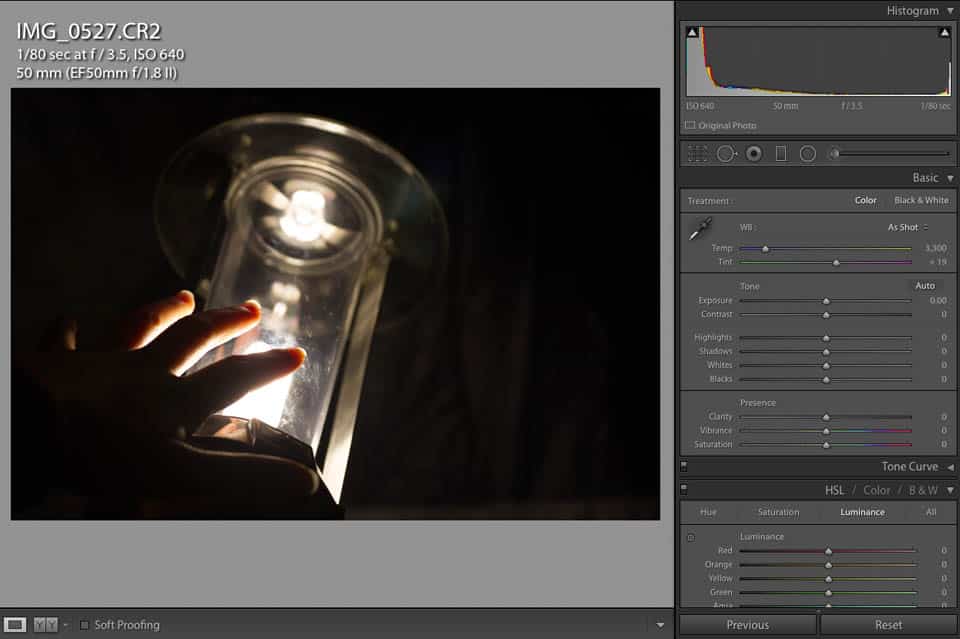Click the Blacks slider handle

826,379
